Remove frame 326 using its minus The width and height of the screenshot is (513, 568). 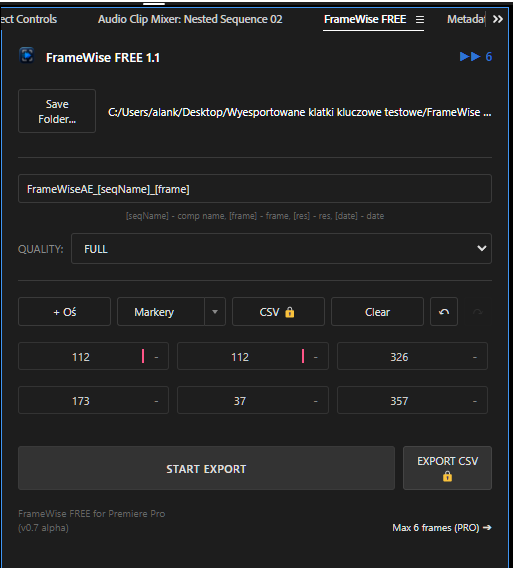pos(475,357)
